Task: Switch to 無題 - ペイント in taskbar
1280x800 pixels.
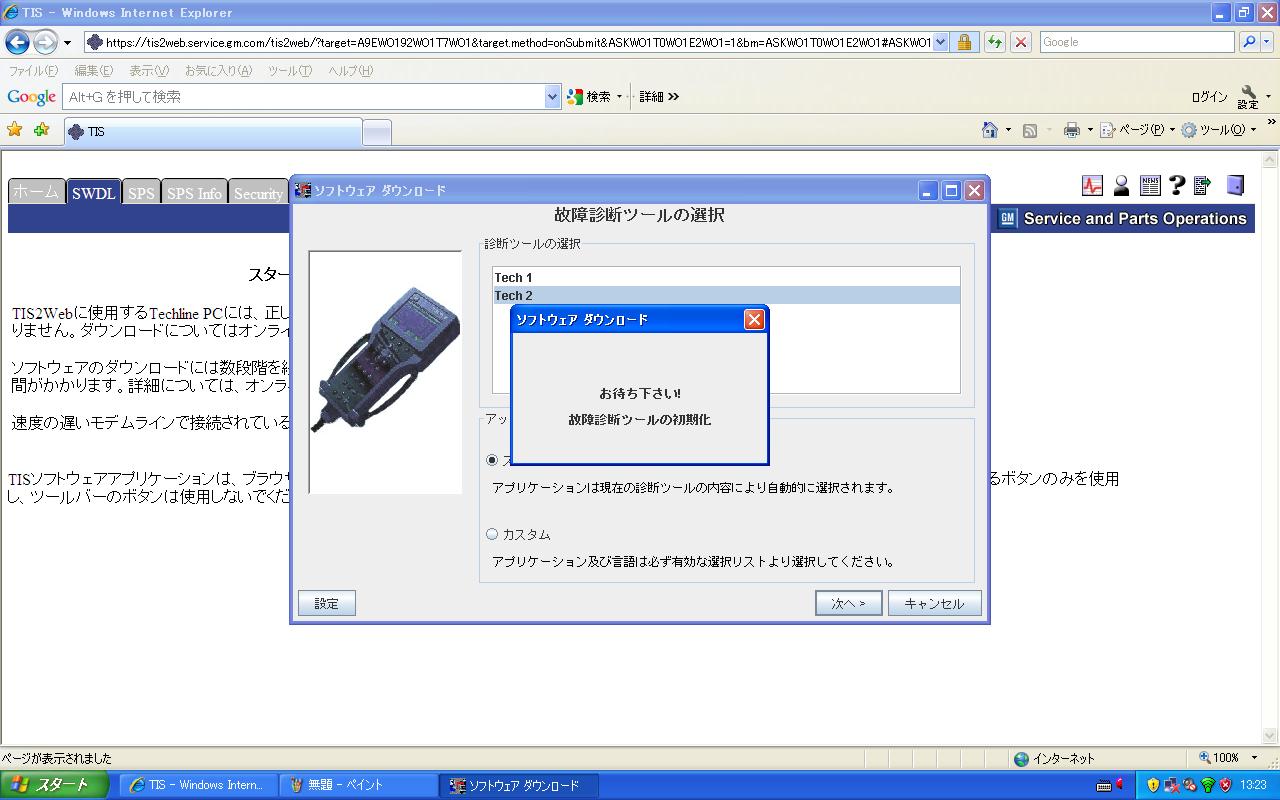Action: tap(358, 785)
